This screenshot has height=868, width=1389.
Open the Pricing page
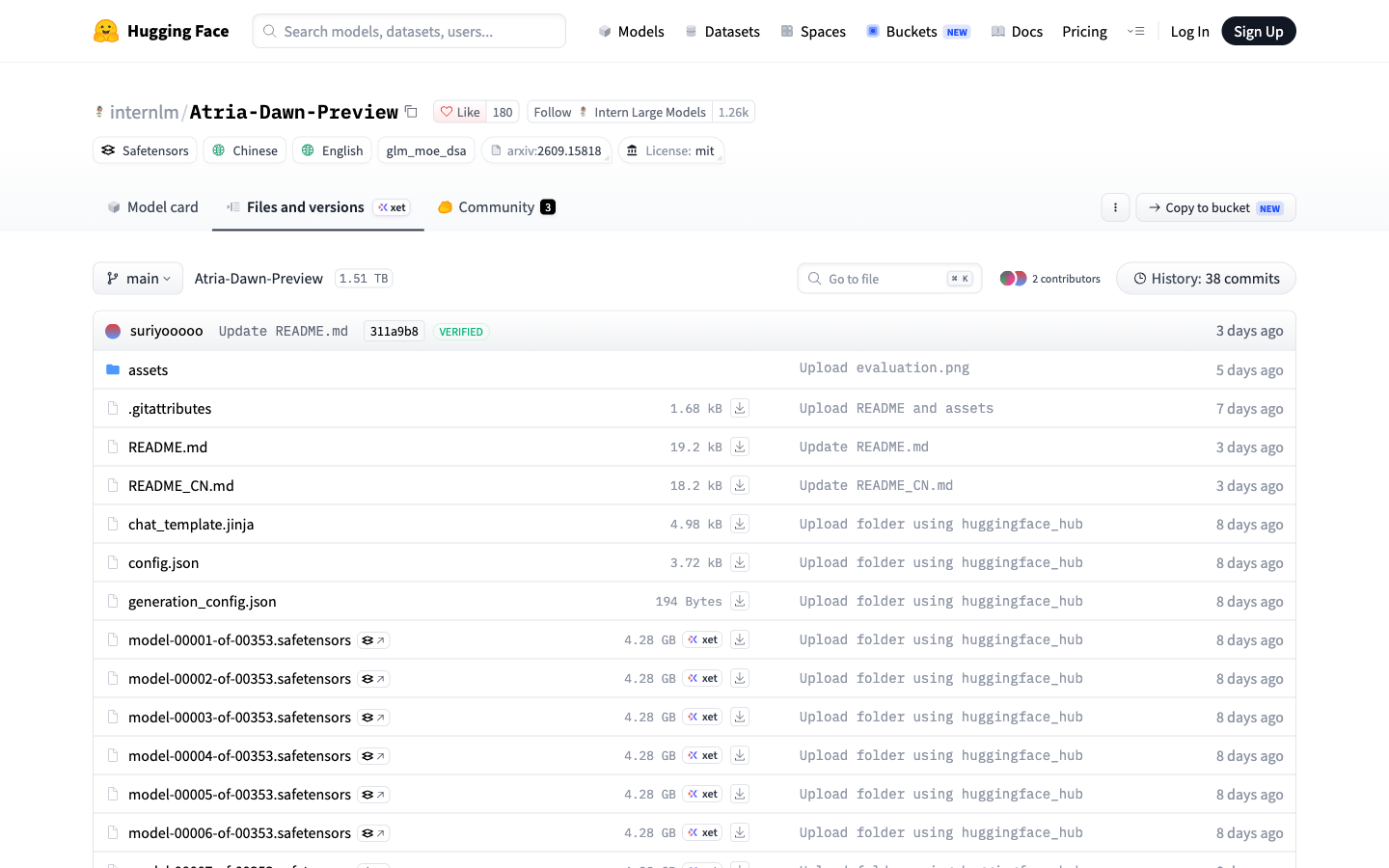1084,32
